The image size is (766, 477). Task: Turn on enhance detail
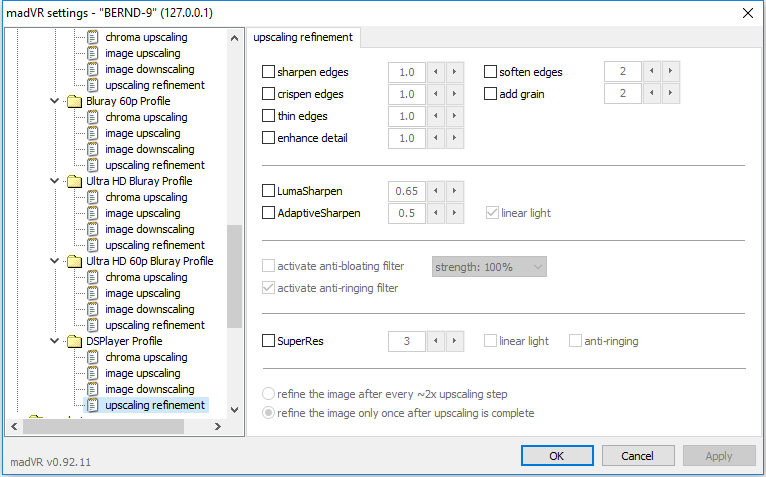(268, 138)
